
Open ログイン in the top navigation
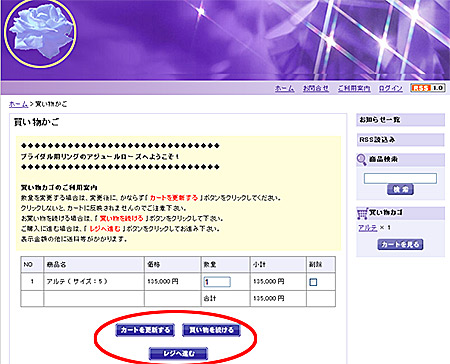(x=390, y=88)
